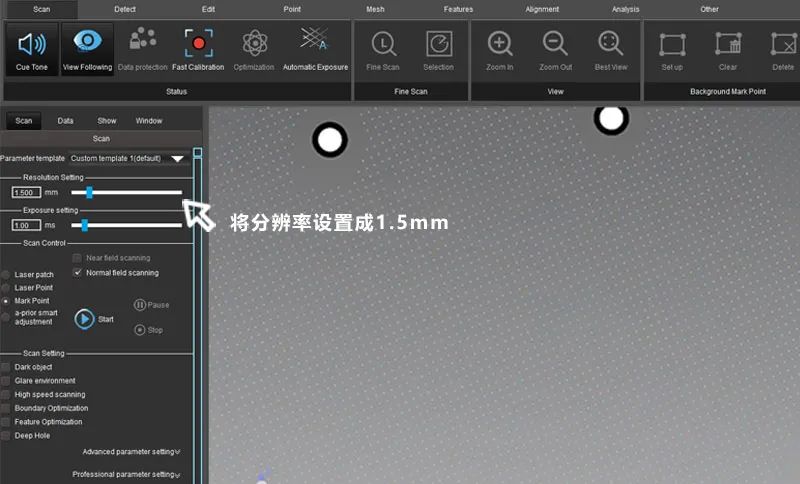Click the Zoom Out magnifier
This screenshot has width=800, height=484.
click(x=555, y=45)
